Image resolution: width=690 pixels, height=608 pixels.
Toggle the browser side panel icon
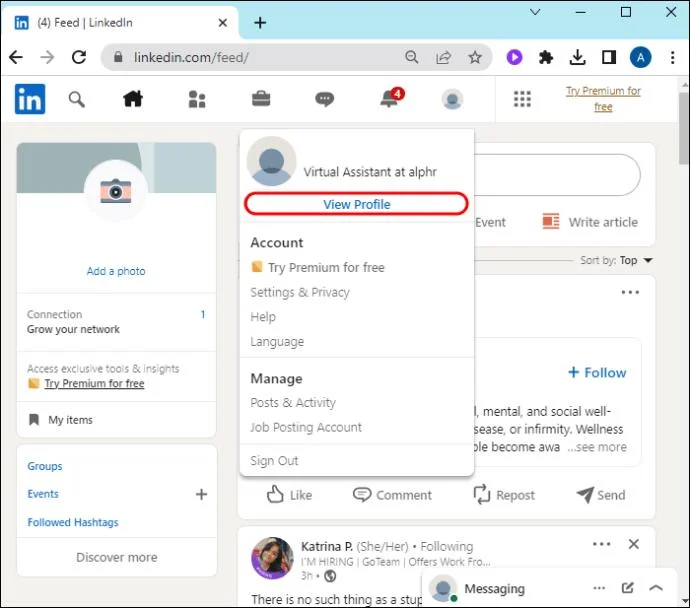click(x=609, y=57)
